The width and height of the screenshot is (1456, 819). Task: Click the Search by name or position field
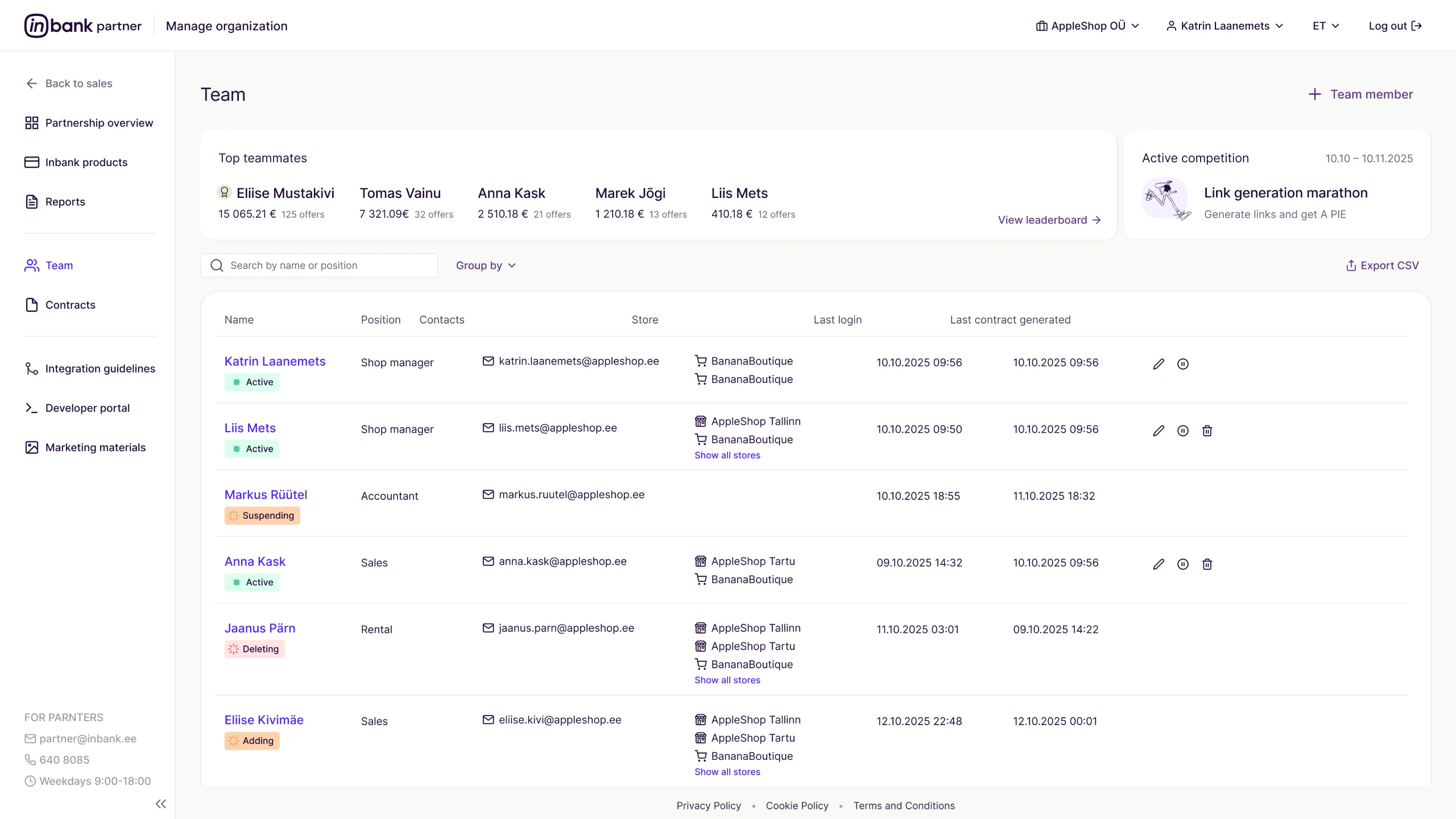click(x=318, y=266)
